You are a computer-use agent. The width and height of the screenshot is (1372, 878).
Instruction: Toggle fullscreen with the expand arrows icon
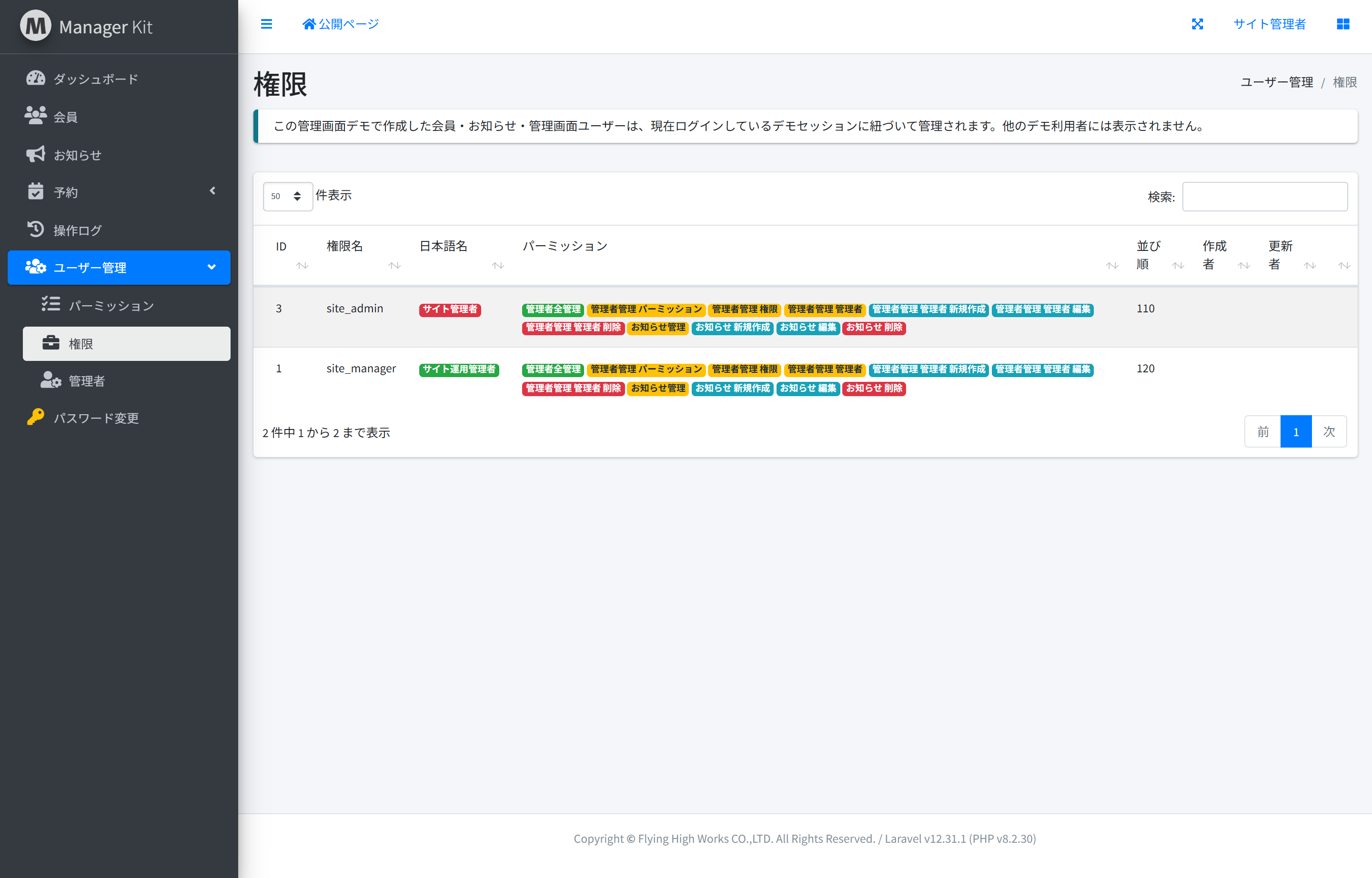tap(1198, 24)
